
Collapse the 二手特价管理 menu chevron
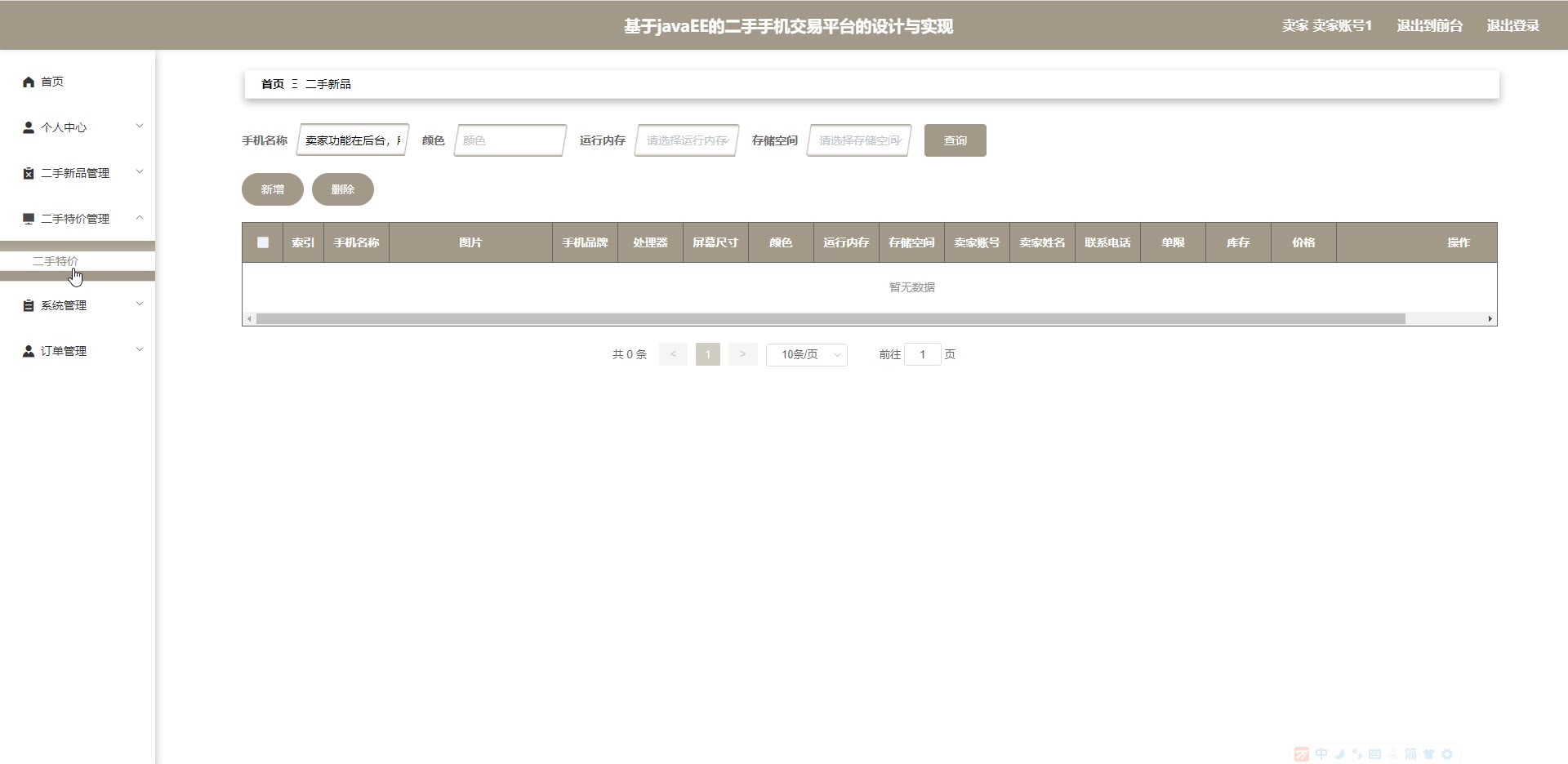coord(140,217)
